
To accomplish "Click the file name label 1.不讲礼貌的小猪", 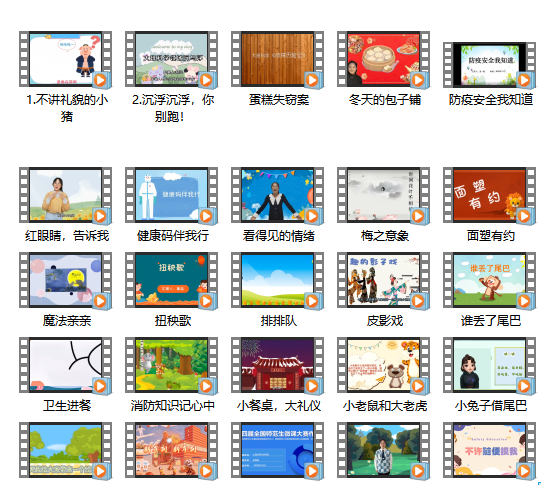I will (67, 108).
